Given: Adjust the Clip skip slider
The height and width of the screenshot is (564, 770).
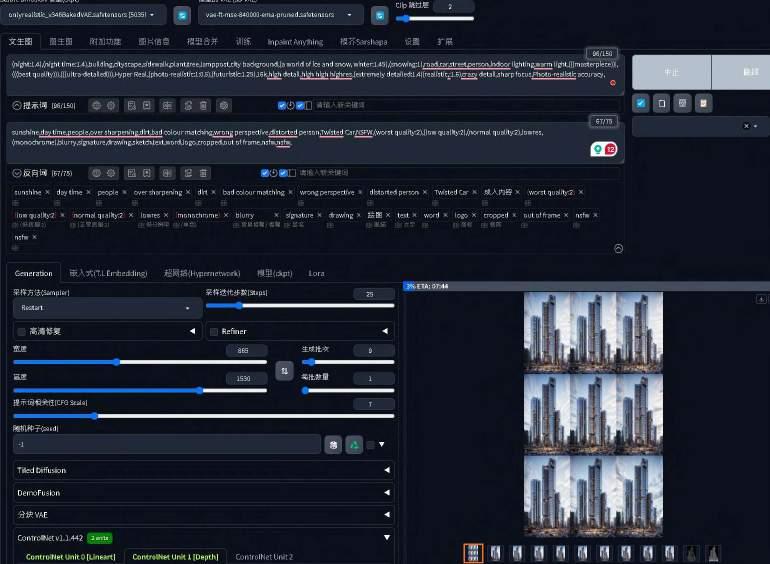Looking at the screenshot, I should click(435, 19).
